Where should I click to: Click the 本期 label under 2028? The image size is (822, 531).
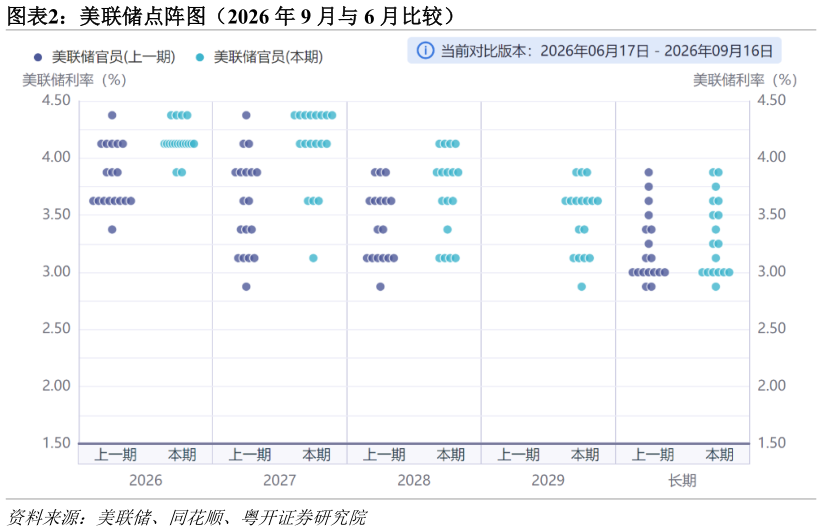pyautogui.click(x=450, y=454)
